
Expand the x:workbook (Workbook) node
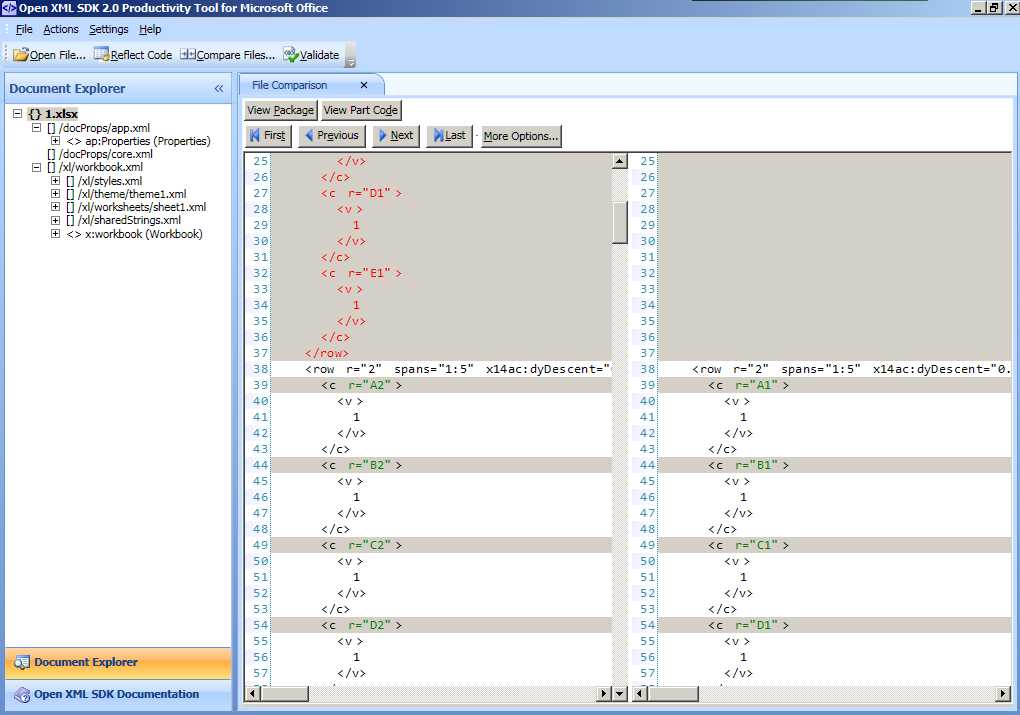click(55, 234)
